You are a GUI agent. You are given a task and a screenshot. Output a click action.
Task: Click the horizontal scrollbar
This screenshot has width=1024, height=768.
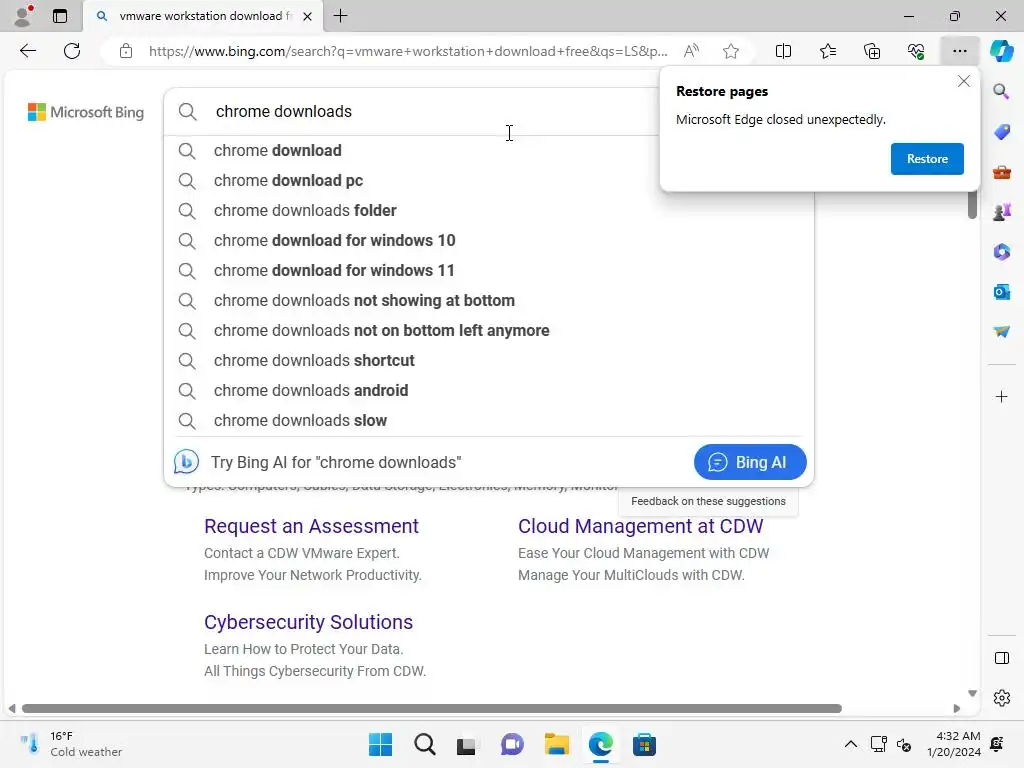coord(432,709)
